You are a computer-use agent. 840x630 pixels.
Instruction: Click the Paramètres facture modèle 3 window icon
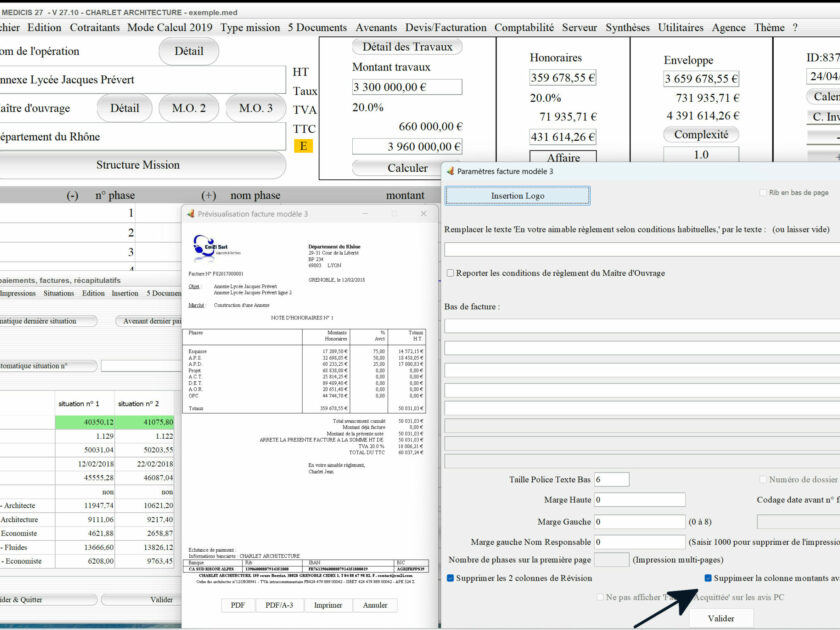point(451,171)
